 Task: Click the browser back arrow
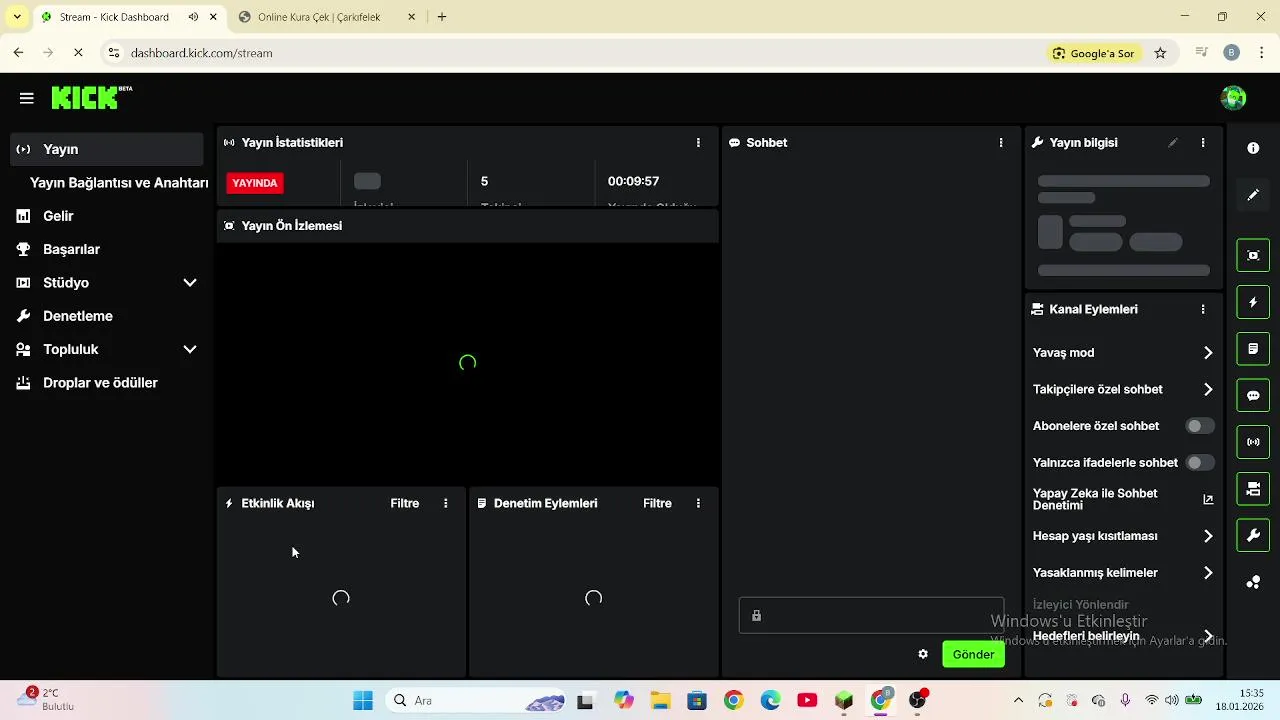pos(18,53)
